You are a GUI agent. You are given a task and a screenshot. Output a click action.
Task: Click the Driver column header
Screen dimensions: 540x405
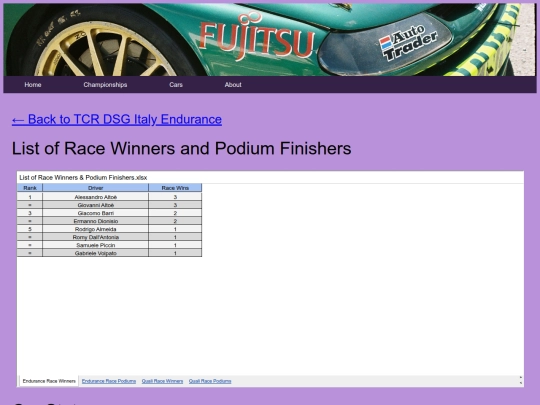click(95, 188)
